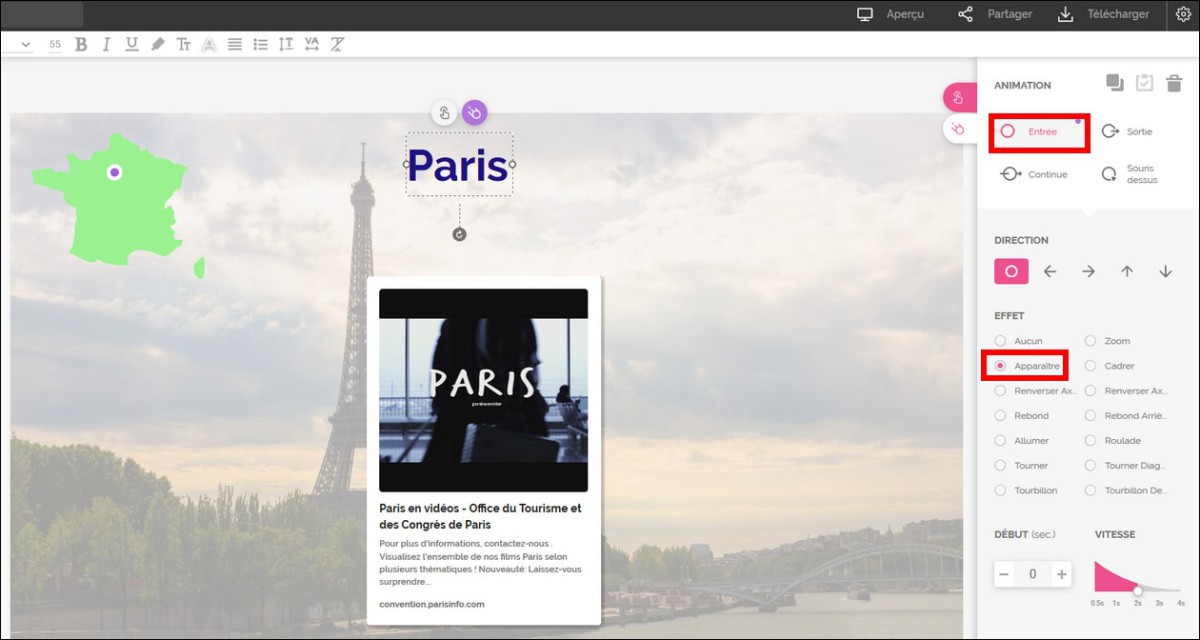1200x640 pixels.
Task: Click the Bold formatting icon
Action: click(81, 44)
